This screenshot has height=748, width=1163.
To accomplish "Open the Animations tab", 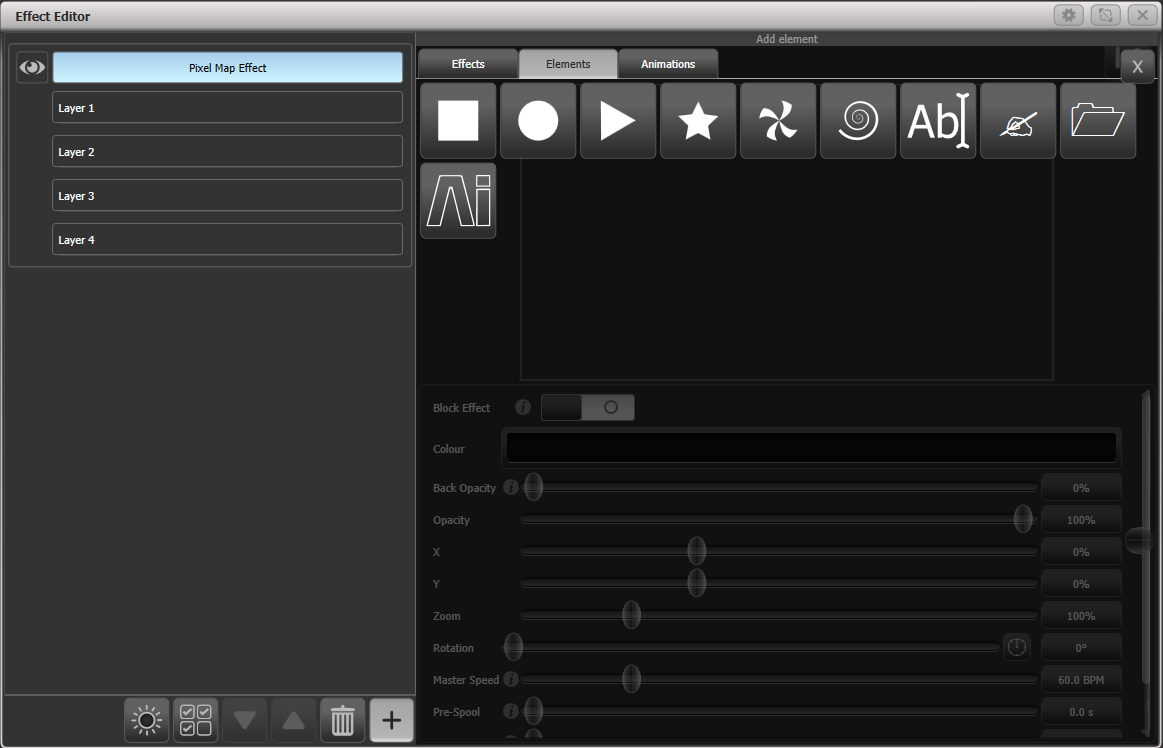I will (x=667, y=63).
